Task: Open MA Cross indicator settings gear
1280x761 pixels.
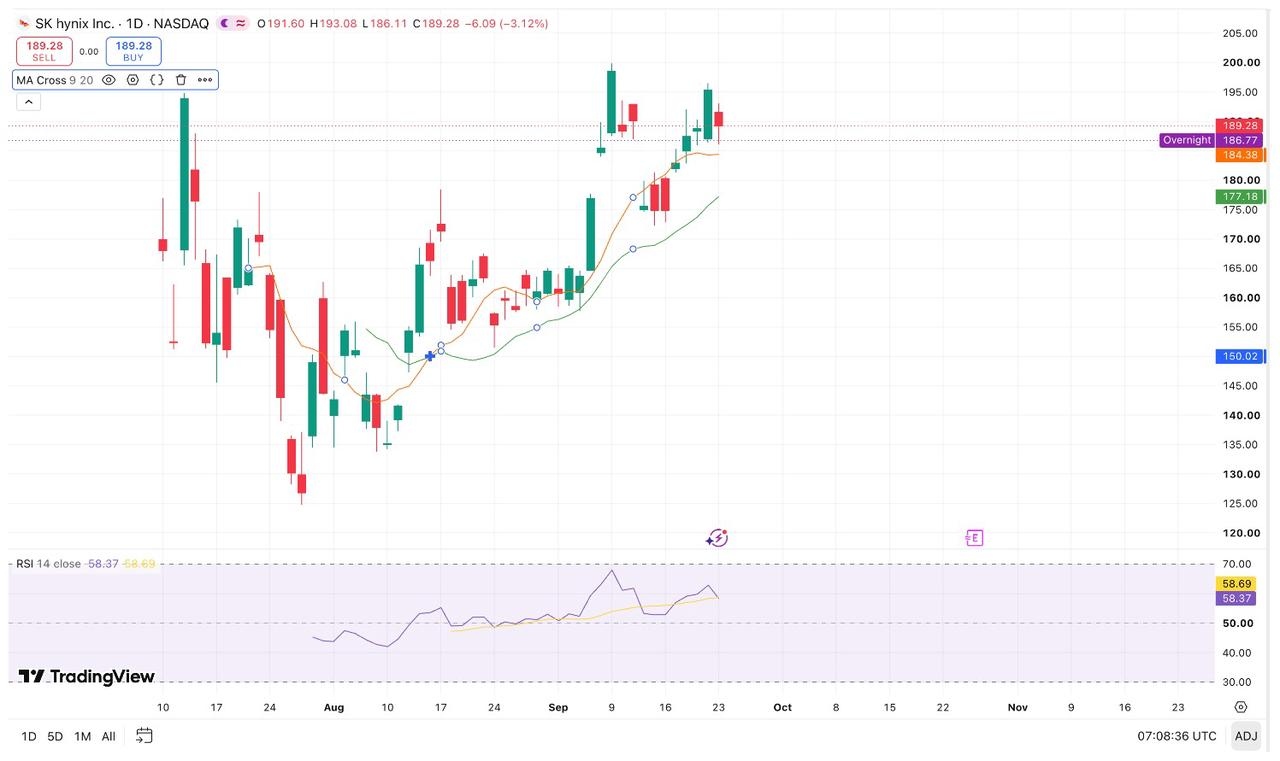Action: click(132, 80)
